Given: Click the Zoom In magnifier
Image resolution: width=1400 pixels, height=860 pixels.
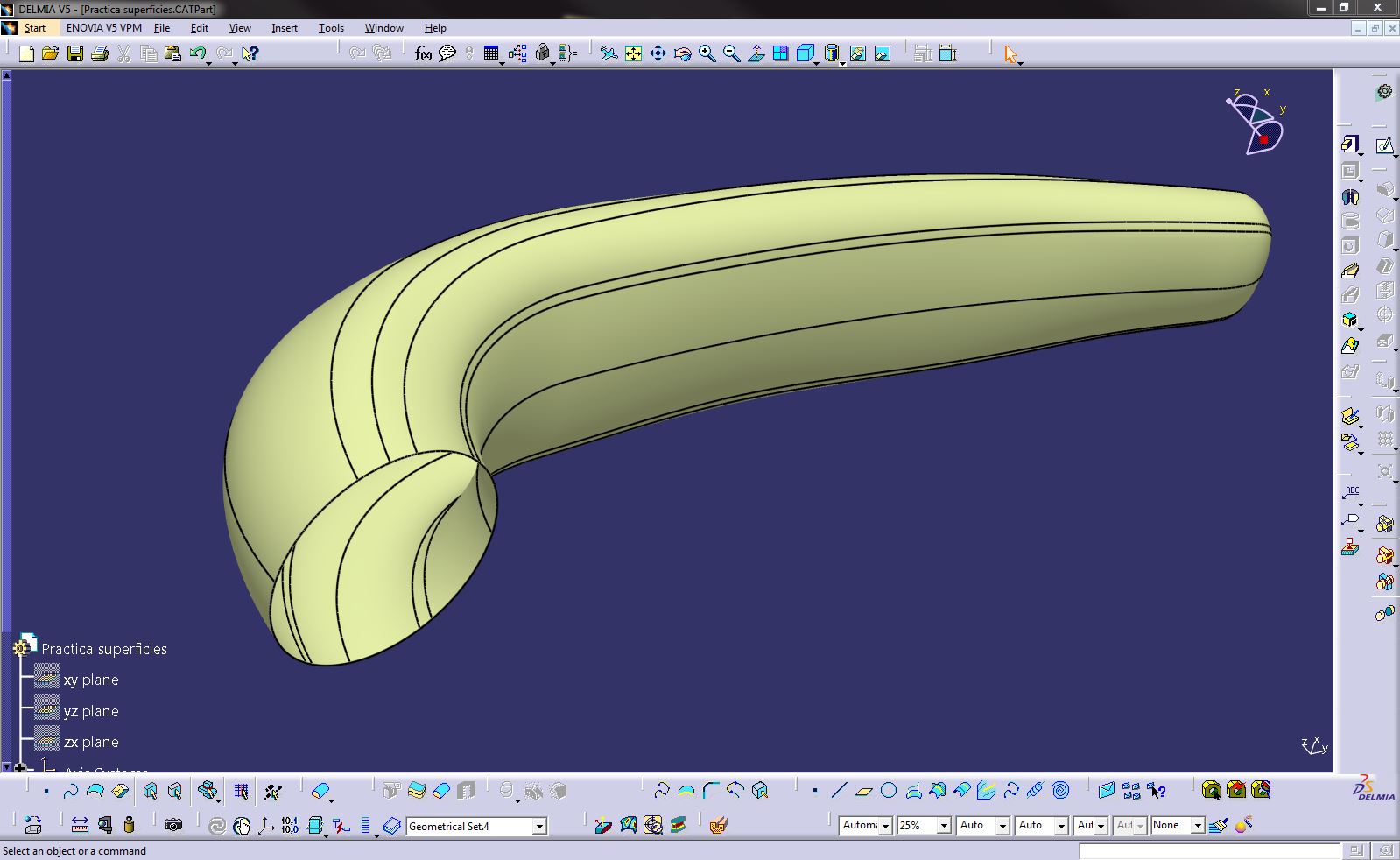Looking at the screenshot, I should (x=707, y=54).
